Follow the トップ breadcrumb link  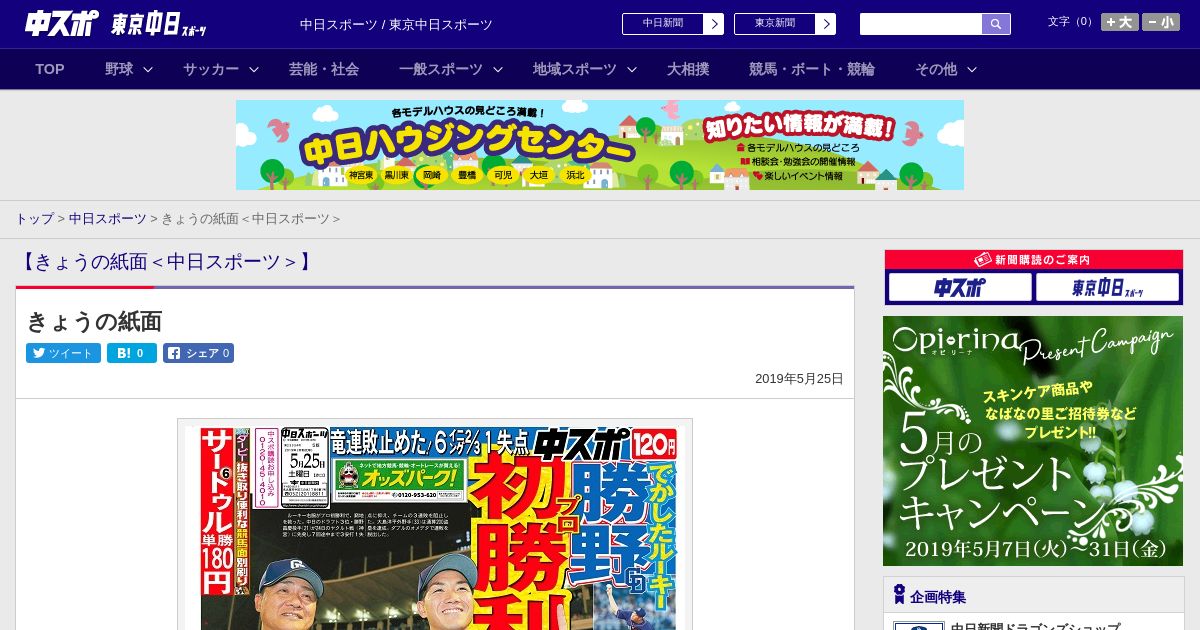pos(34,219)
